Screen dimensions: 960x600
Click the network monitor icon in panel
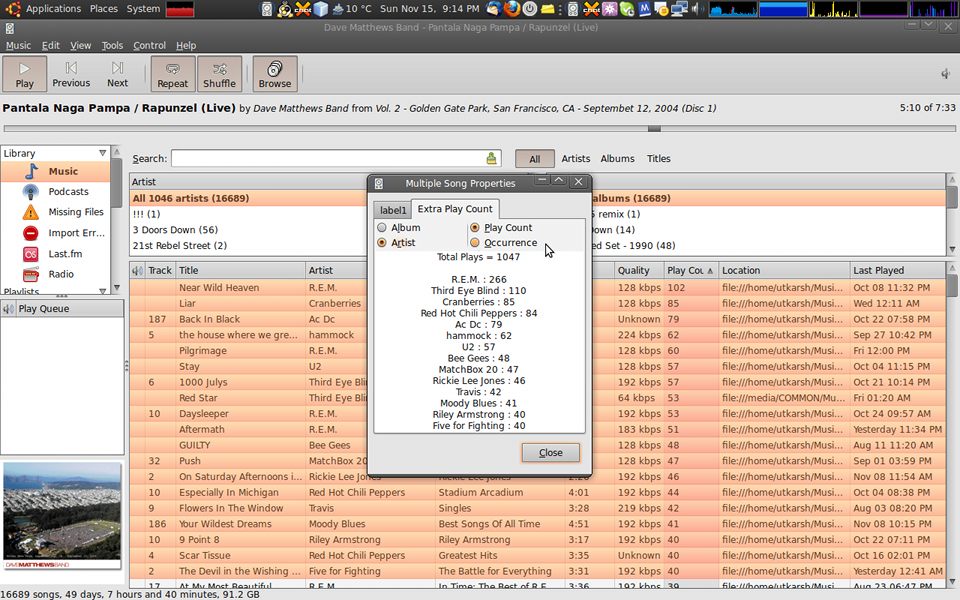679,9
